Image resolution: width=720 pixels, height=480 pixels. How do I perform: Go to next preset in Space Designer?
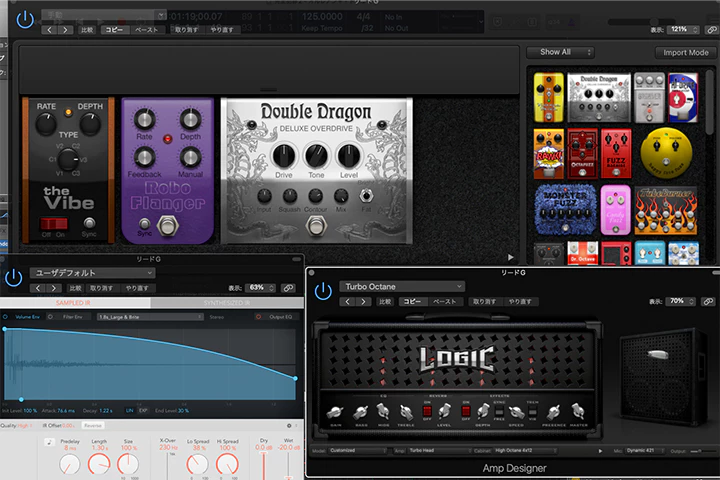pyautogui.click(x=54, y=288)
